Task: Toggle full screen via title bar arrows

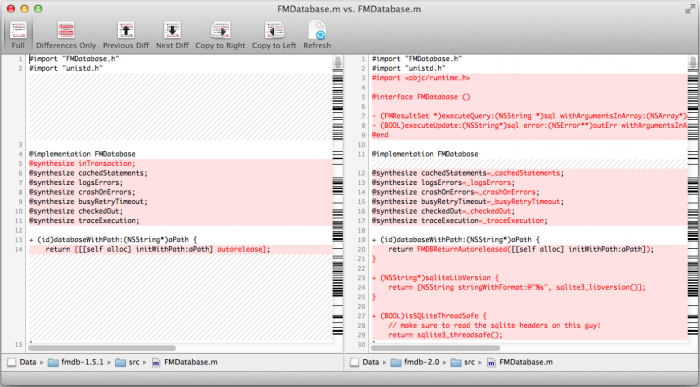Action: 690,9
